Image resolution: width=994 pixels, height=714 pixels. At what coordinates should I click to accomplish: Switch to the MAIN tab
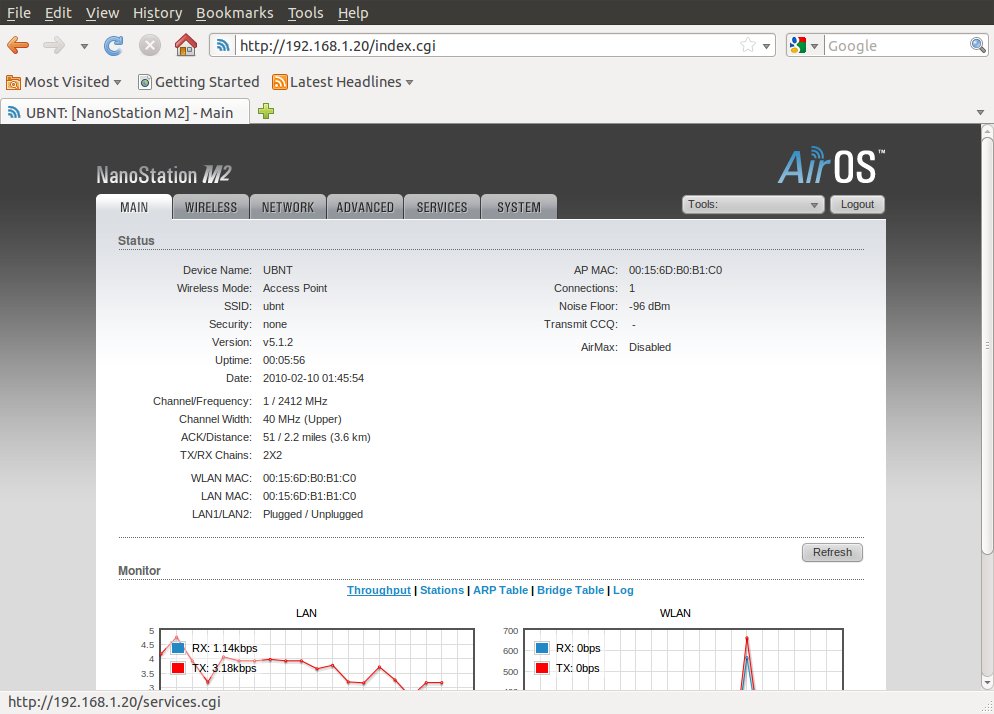click(x=134, y=207)
